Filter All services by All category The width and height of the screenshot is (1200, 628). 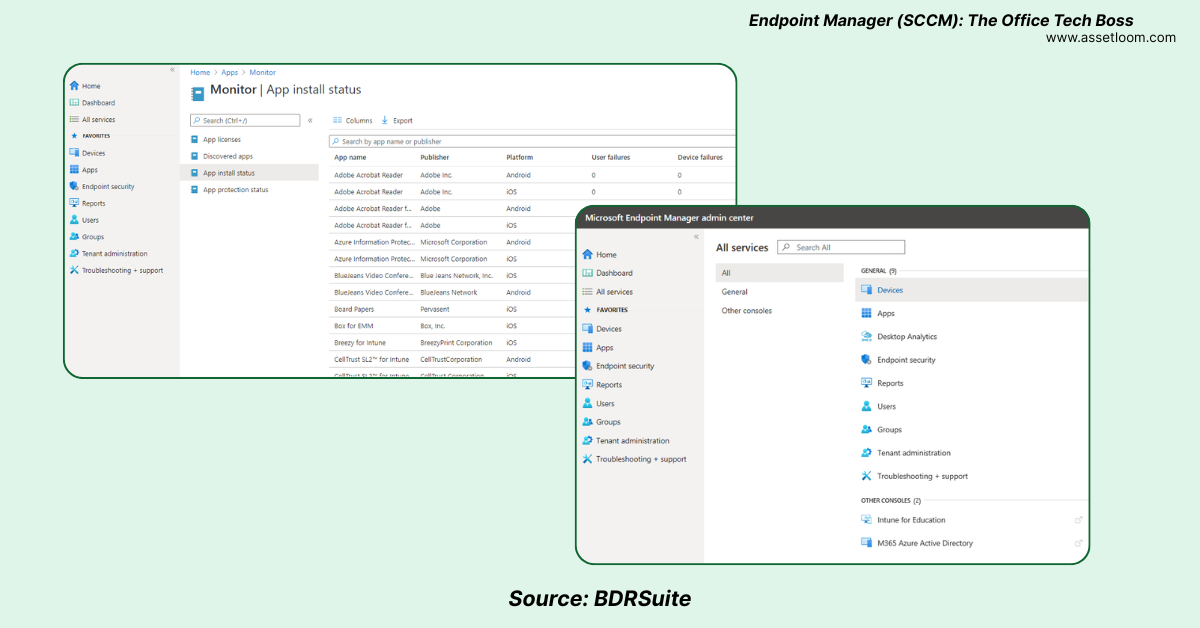point(780,273)
